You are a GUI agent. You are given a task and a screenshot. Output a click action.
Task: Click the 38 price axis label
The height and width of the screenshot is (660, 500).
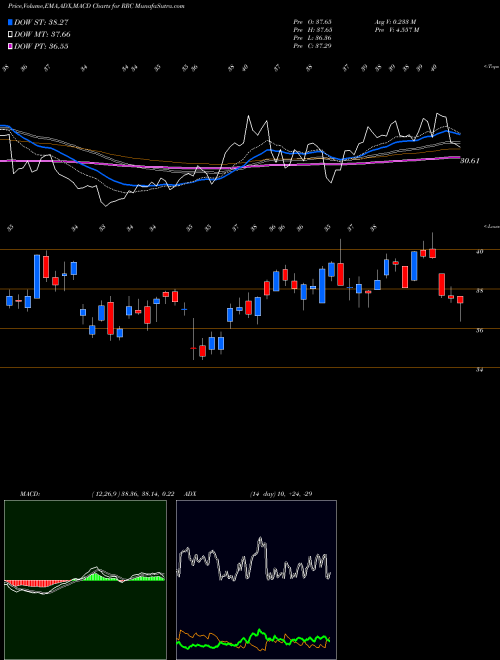tap(479, 290)
